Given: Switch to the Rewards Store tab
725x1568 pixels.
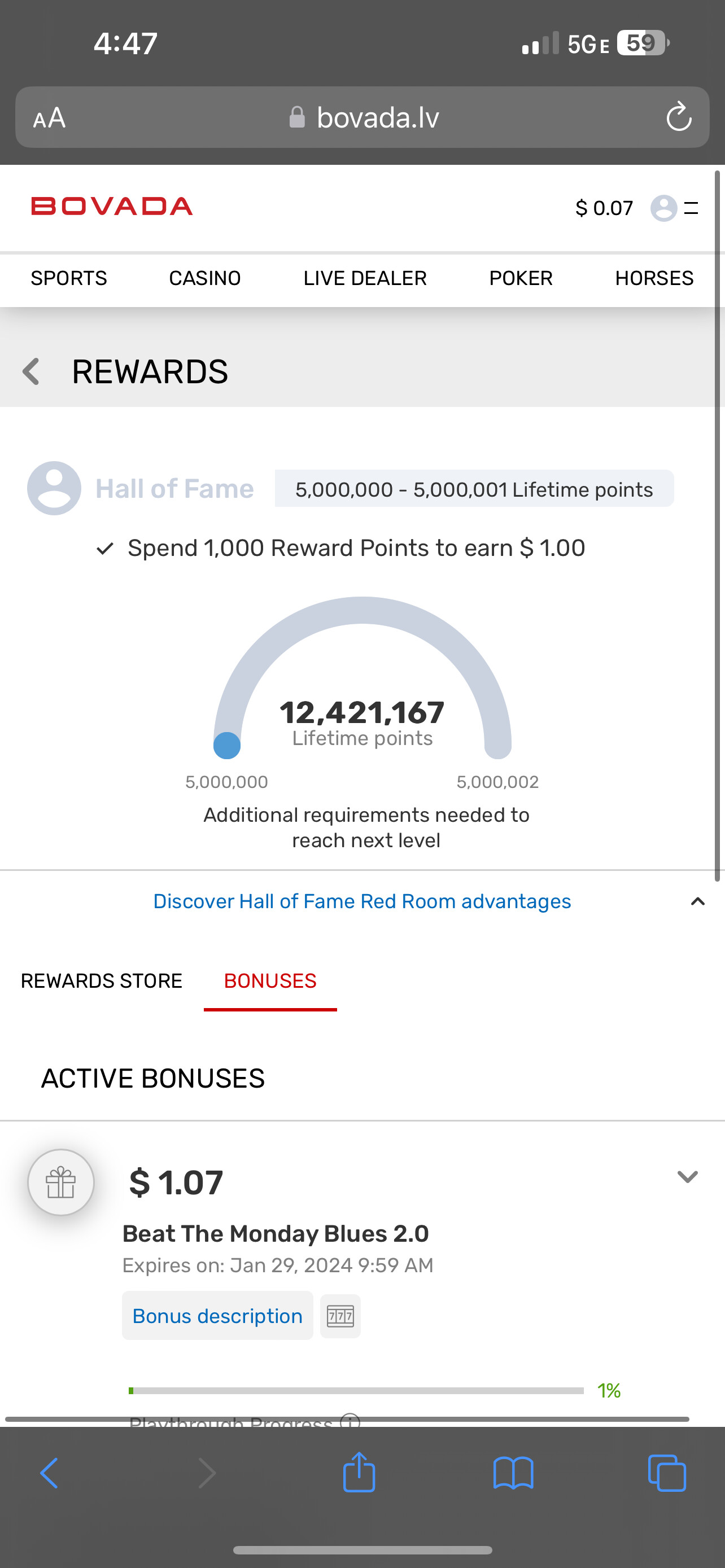Looking at the screenshot, I should [102, 980].
